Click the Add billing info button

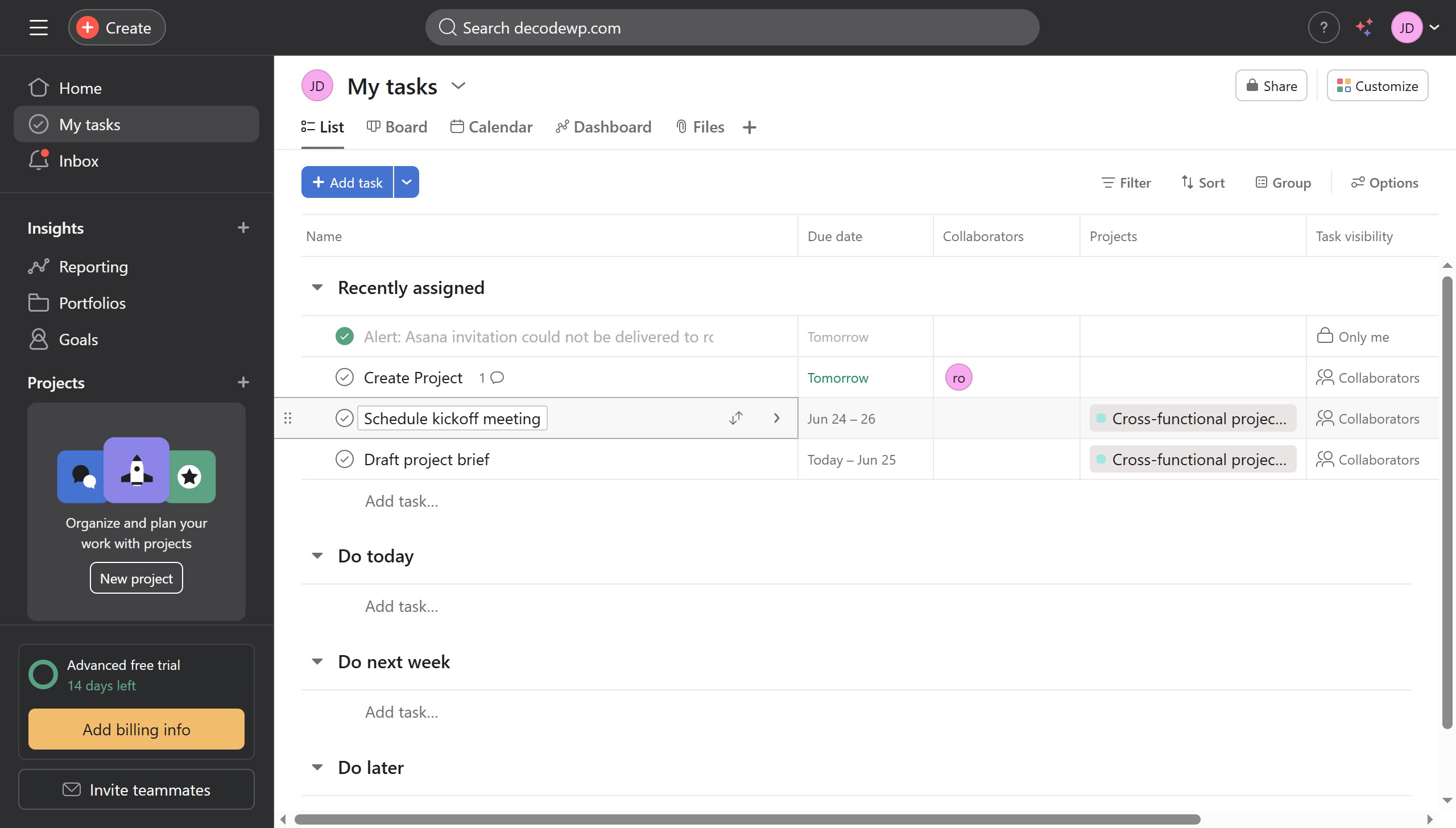(x=136, y=729)
